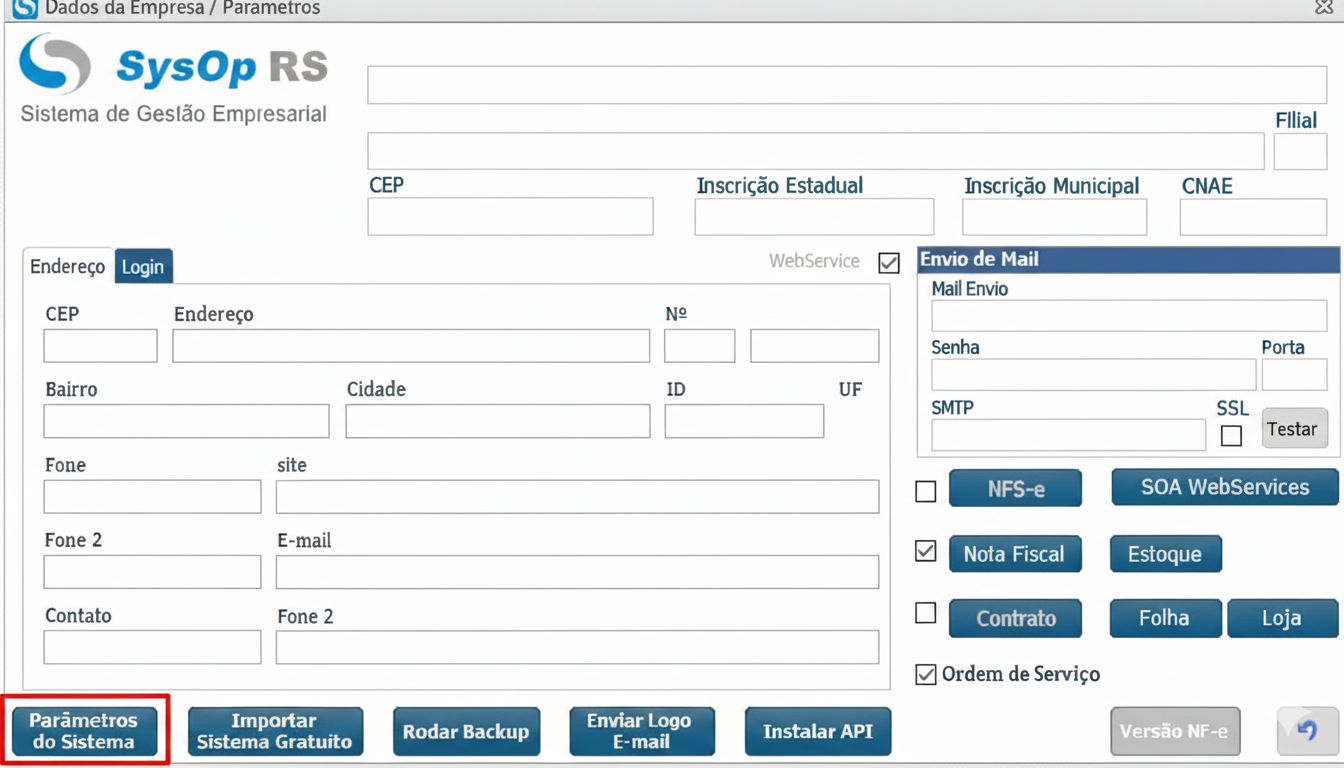The image size is (1344, 768).
Task: Uncheck the Nota Fiscal checkbox
Action: point(926,551)
